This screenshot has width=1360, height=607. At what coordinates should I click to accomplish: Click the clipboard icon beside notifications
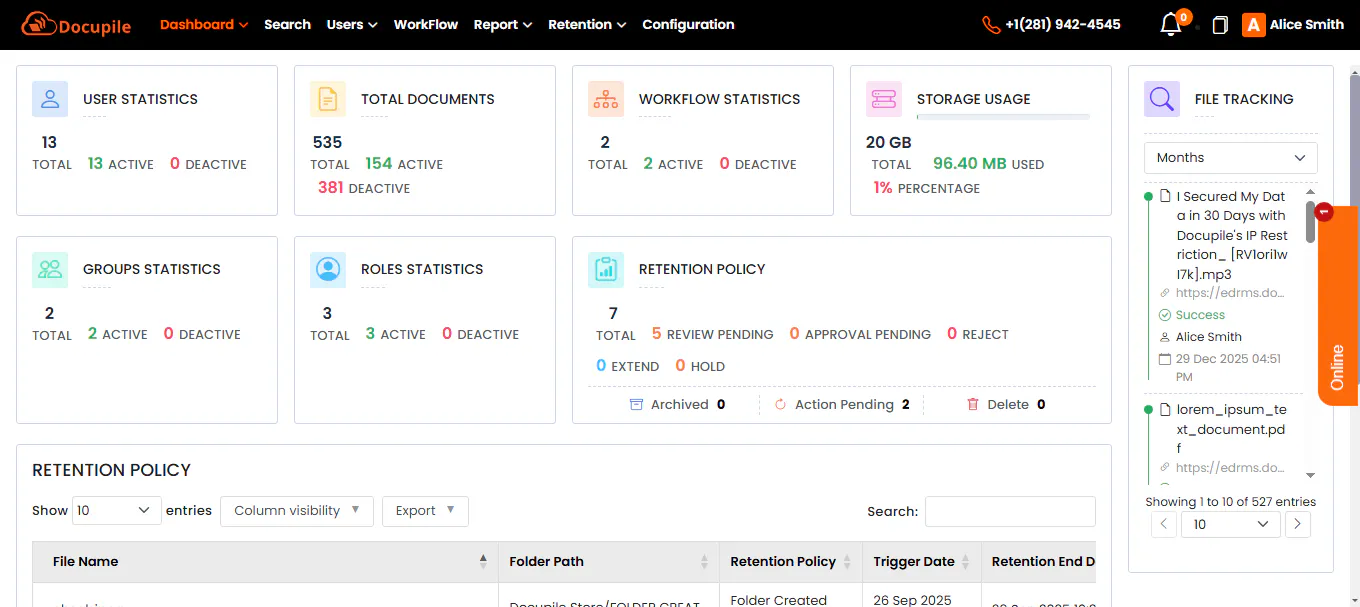pyautogui.click(x=1220, y=25)
